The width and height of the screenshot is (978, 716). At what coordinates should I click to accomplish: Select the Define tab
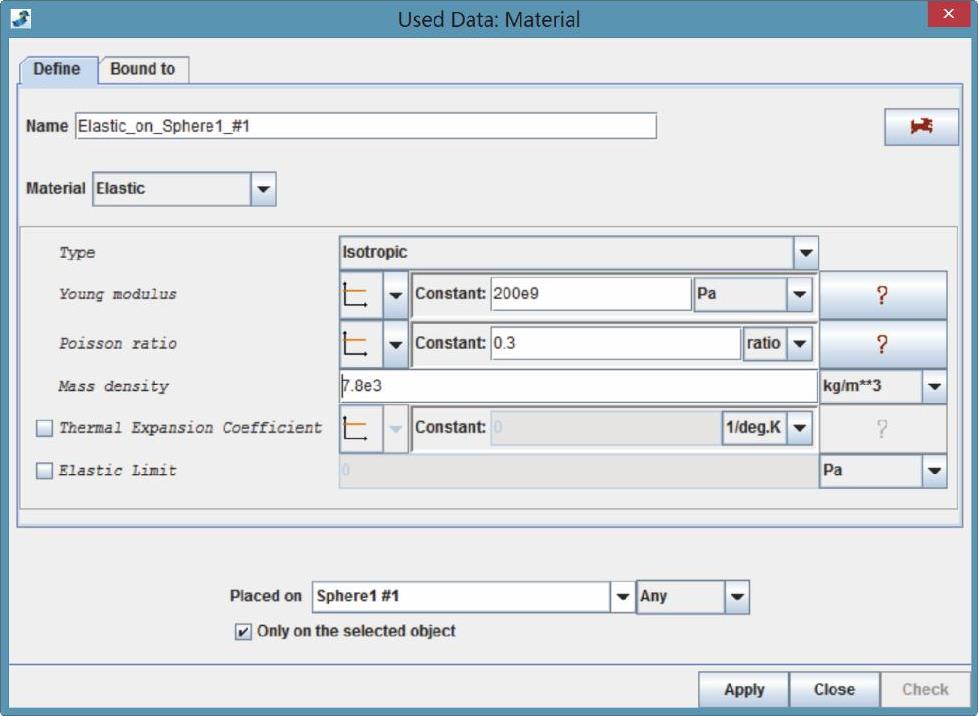tap(57, 69)
